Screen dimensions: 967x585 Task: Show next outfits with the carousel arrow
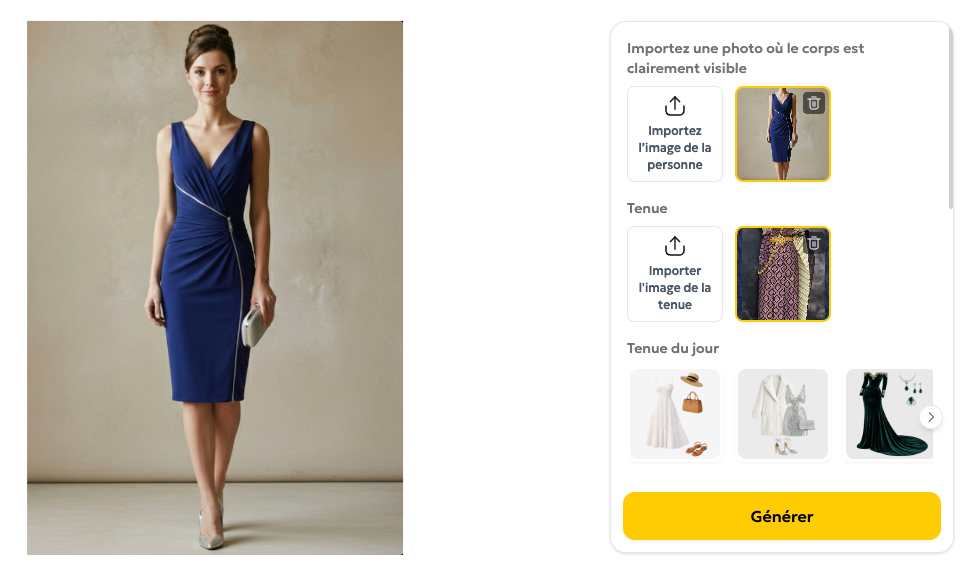point(930,417)
